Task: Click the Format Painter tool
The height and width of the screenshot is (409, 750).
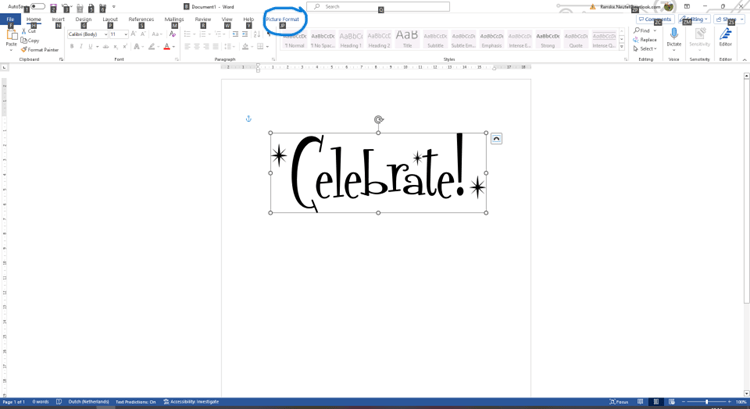Action: click(x=41, y=49)
